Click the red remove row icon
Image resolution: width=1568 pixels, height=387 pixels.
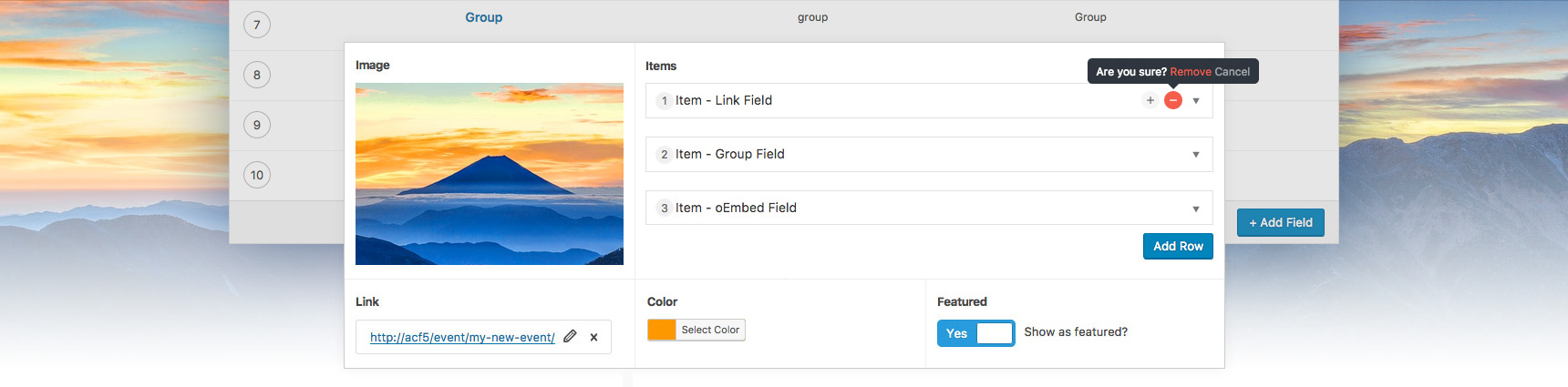1173,100
